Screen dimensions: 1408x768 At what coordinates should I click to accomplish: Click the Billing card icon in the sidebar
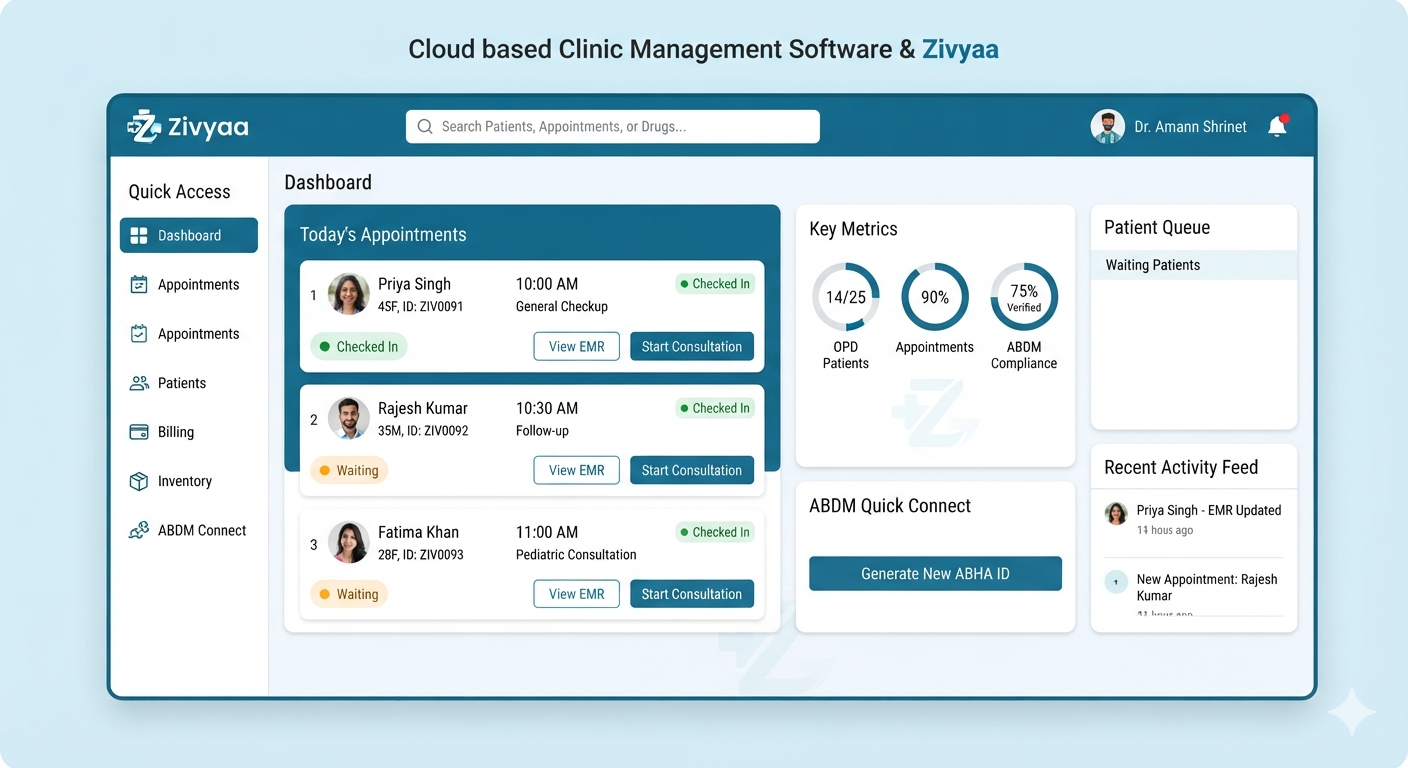(x=139, y=432)
